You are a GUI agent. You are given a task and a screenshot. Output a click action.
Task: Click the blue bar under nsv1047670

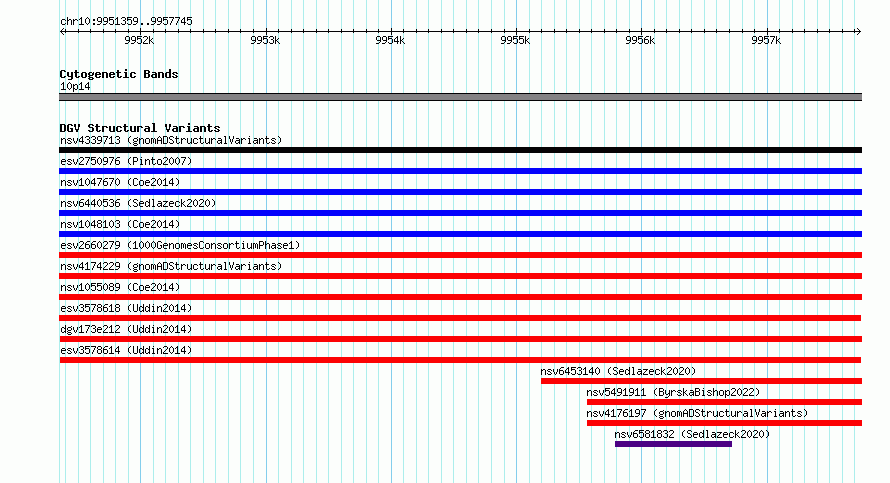pyautogui.click(x=460, y=192)
